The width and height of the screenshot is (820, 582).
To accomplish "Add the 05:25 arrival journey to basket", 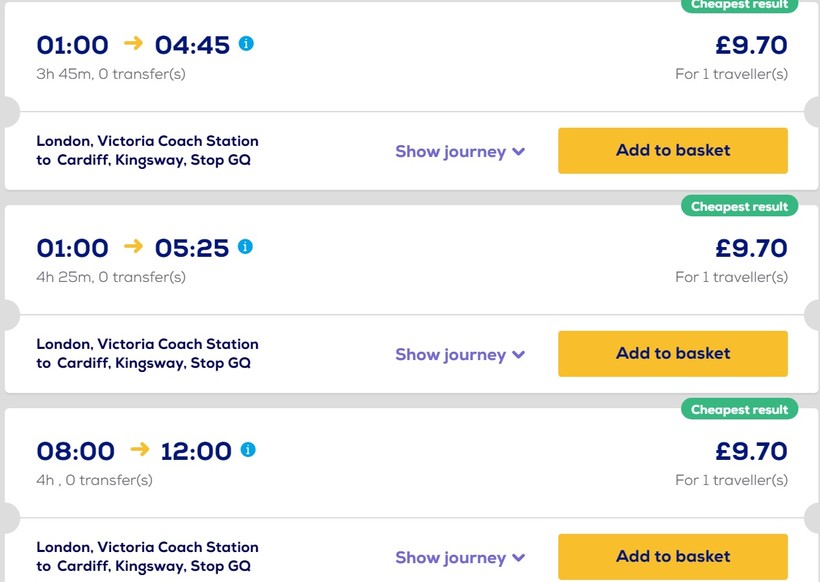I will point(672,354).
